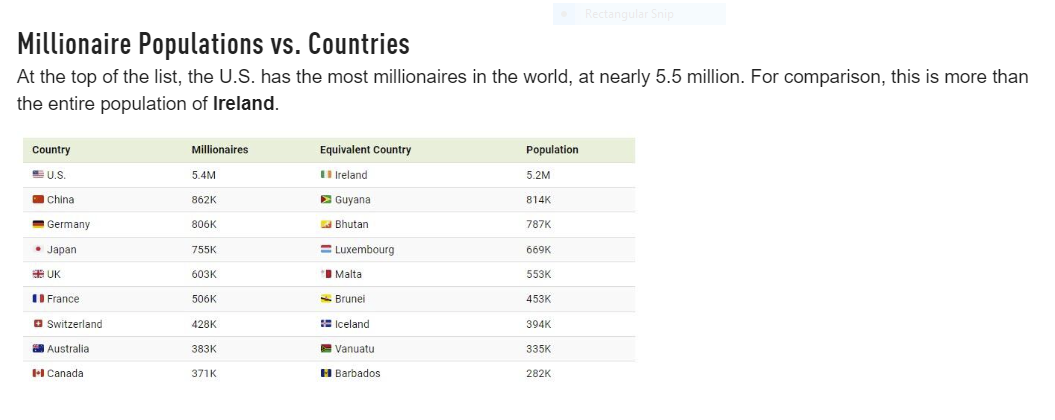
Task: Click the Japan flag icon
Action: [x=38, y=249]
